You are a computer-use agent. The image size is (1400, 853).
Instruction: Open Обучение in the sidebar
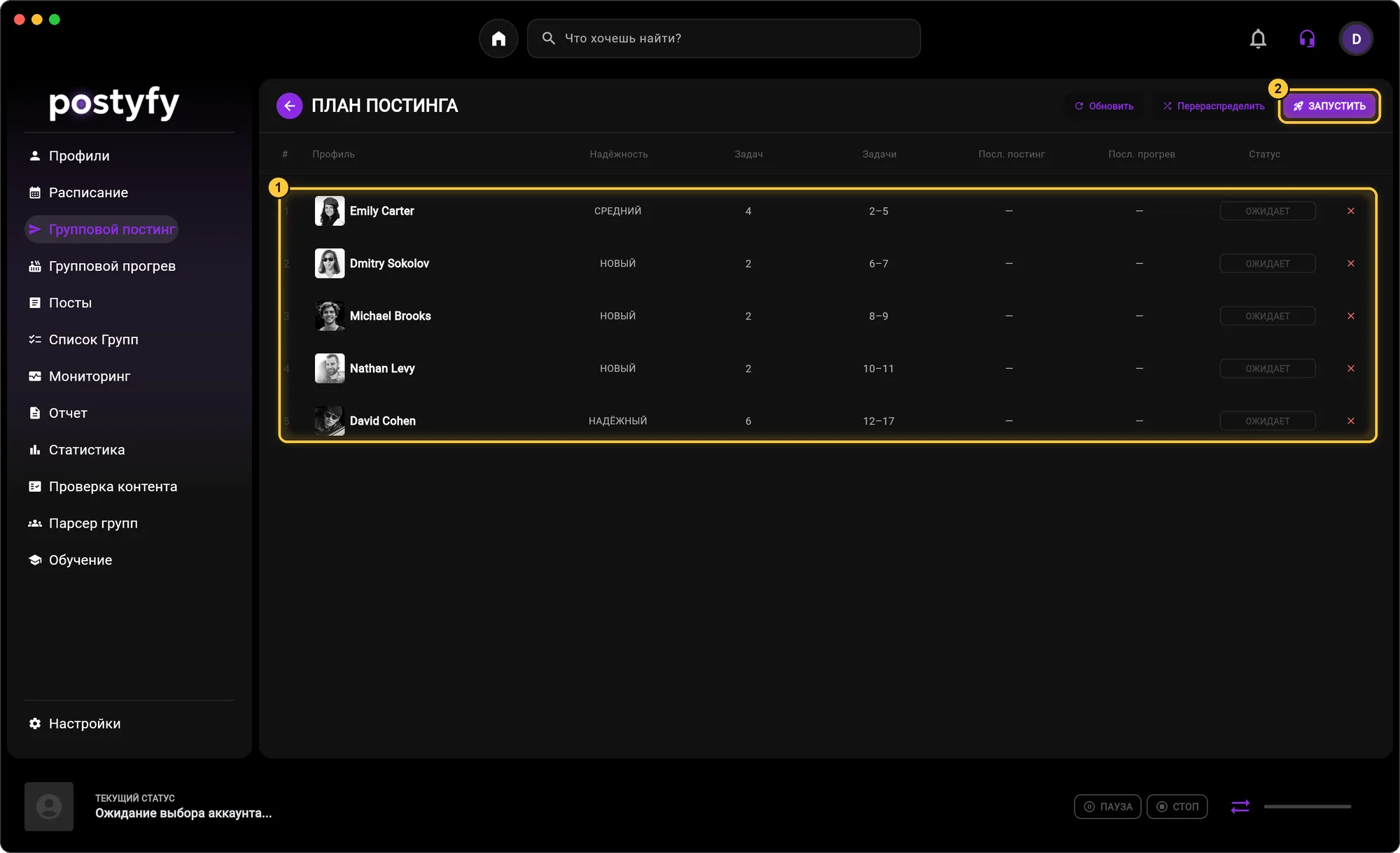coord(70,560)
